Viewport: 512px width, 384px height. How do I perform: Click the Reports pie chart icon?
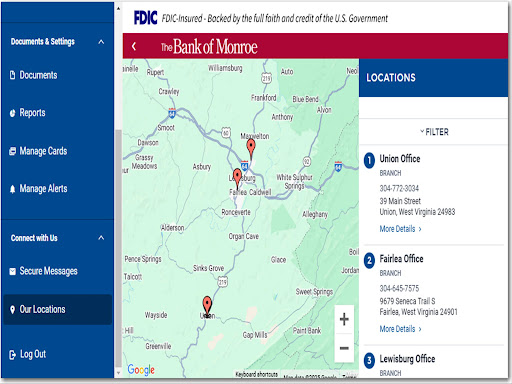(x=12, y=113)
